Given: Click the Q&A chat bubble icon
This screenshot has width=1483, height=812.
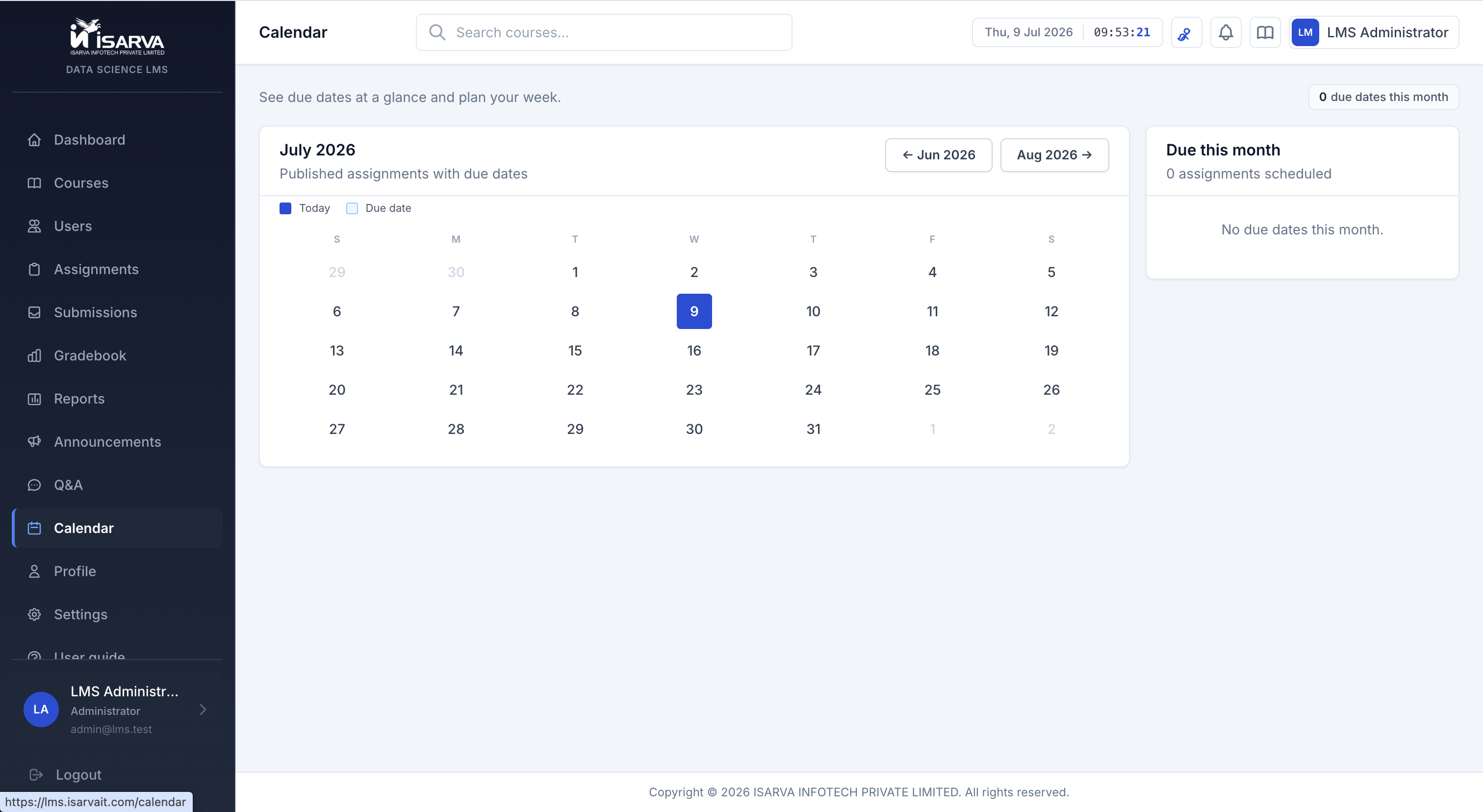Looking at the screenshot, I should pos(34,485).
